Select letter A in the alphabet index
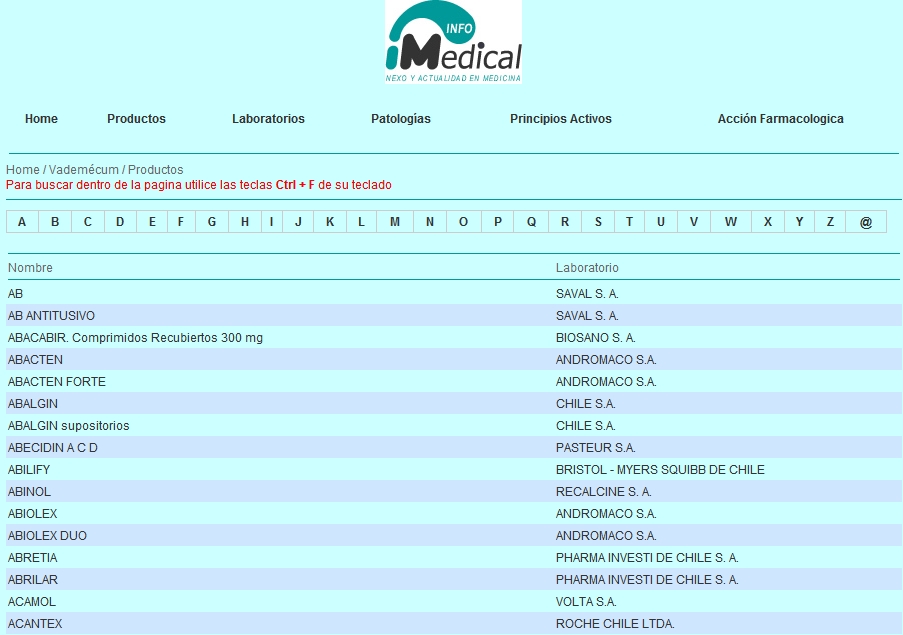903x635 pixels. tap(20, 221)
